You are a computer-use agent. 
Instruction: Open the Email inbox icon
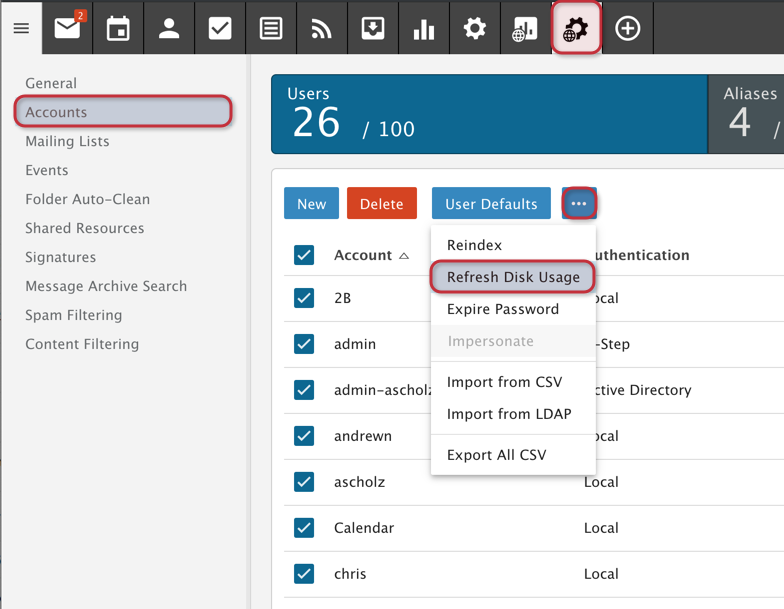coord(67,28)
